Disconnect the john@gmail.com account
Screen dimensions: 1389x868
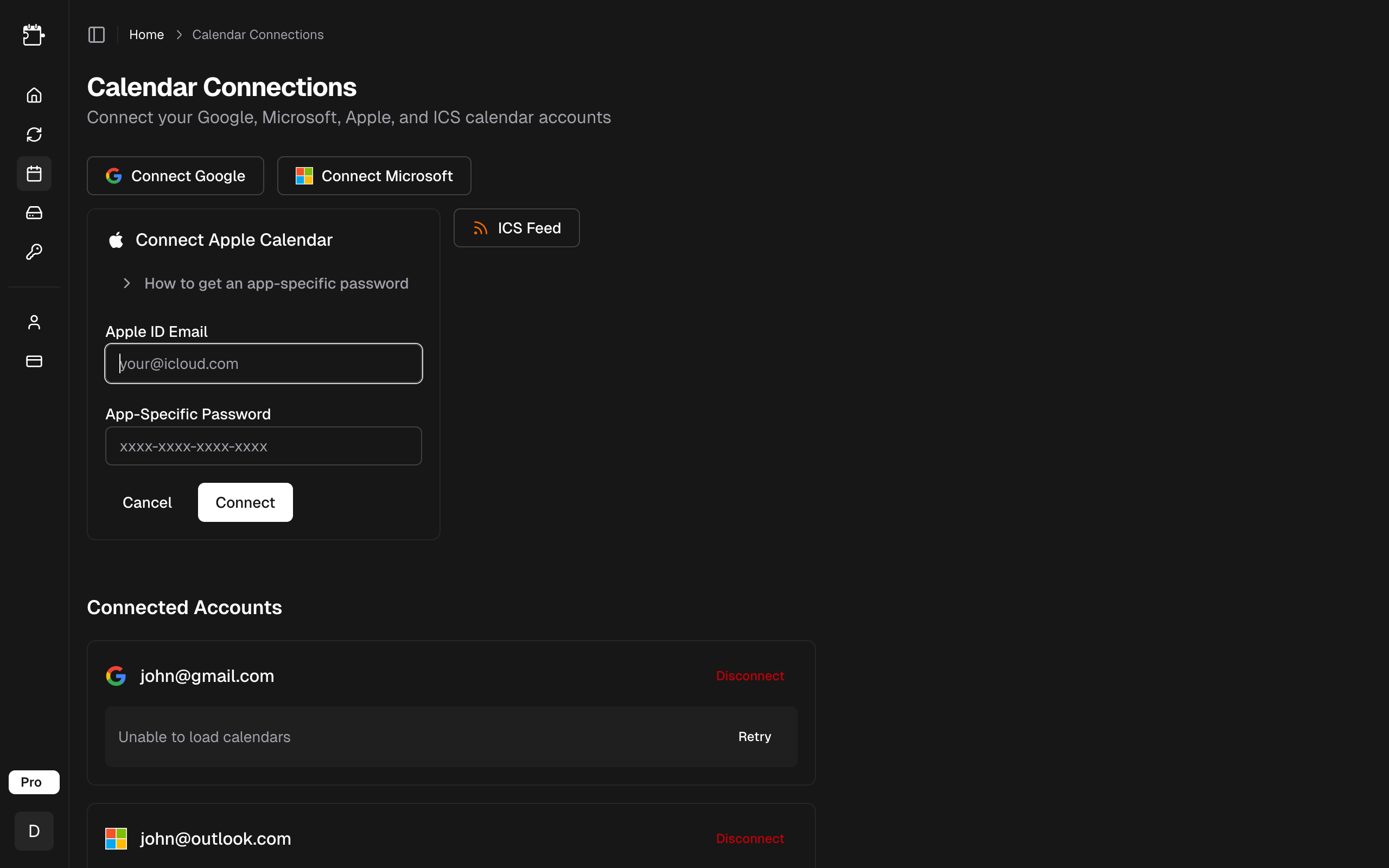[x=750, y=676]
